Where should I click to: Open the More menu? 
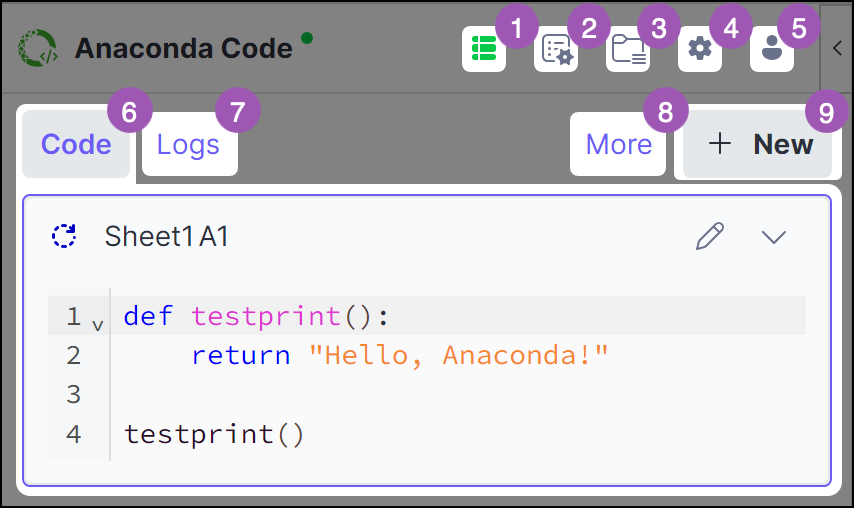pyautogui.click(x=618, y=144)
